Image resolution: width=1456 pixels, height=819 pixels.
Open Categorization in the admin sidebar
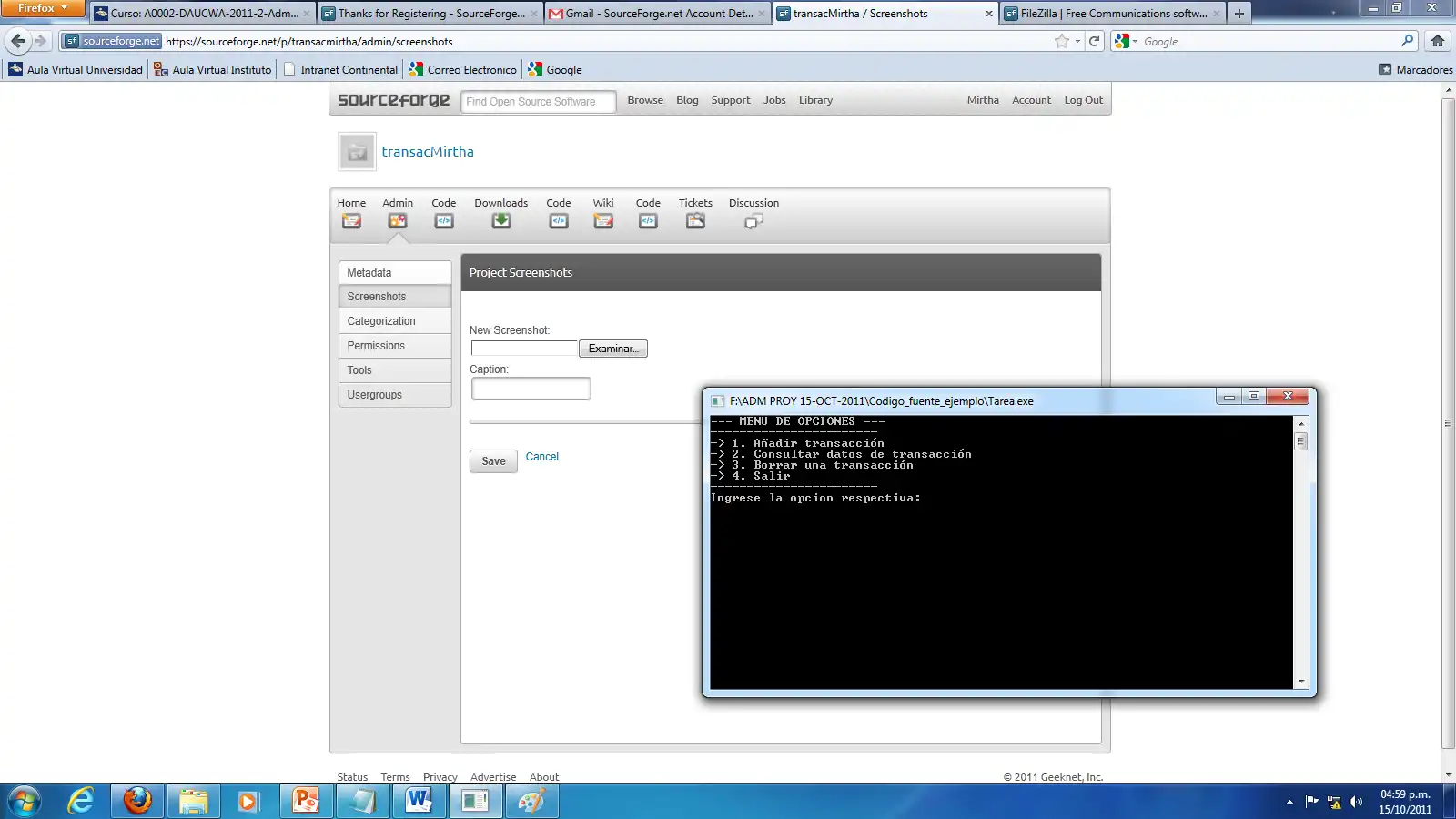395,321
